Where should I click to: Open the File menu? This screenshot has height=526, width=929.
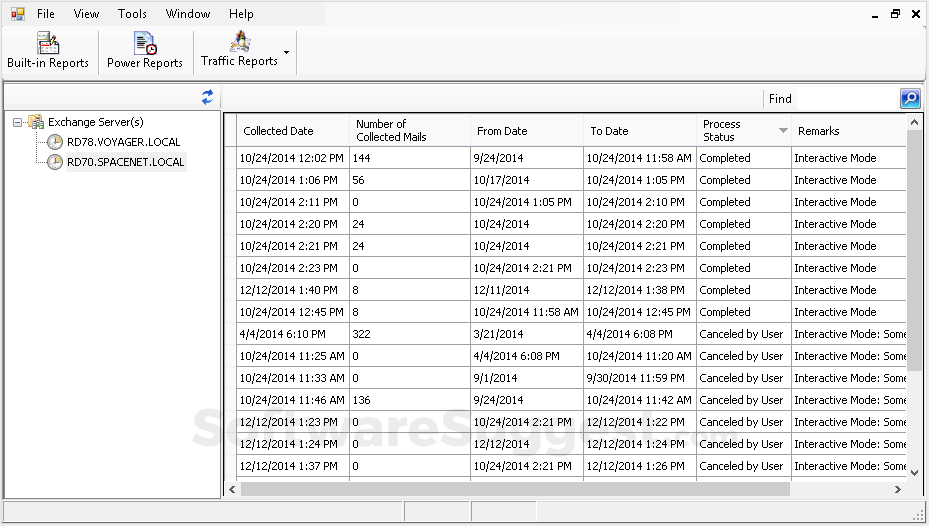pyautogui.click(x=46, y=14)
